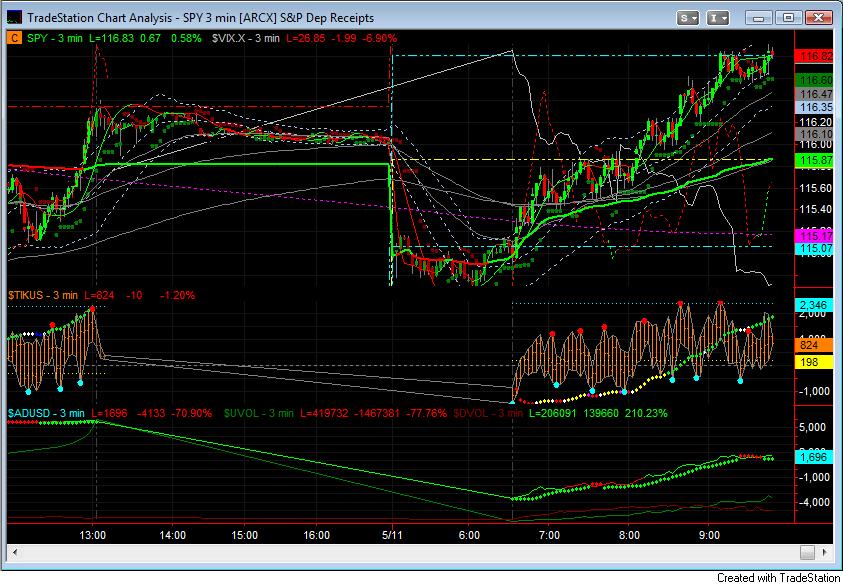Image resolution: width=843 pixels, height=584 pixels.
Task: Click the 16:00 time axis label
Action: coord(317,536)
